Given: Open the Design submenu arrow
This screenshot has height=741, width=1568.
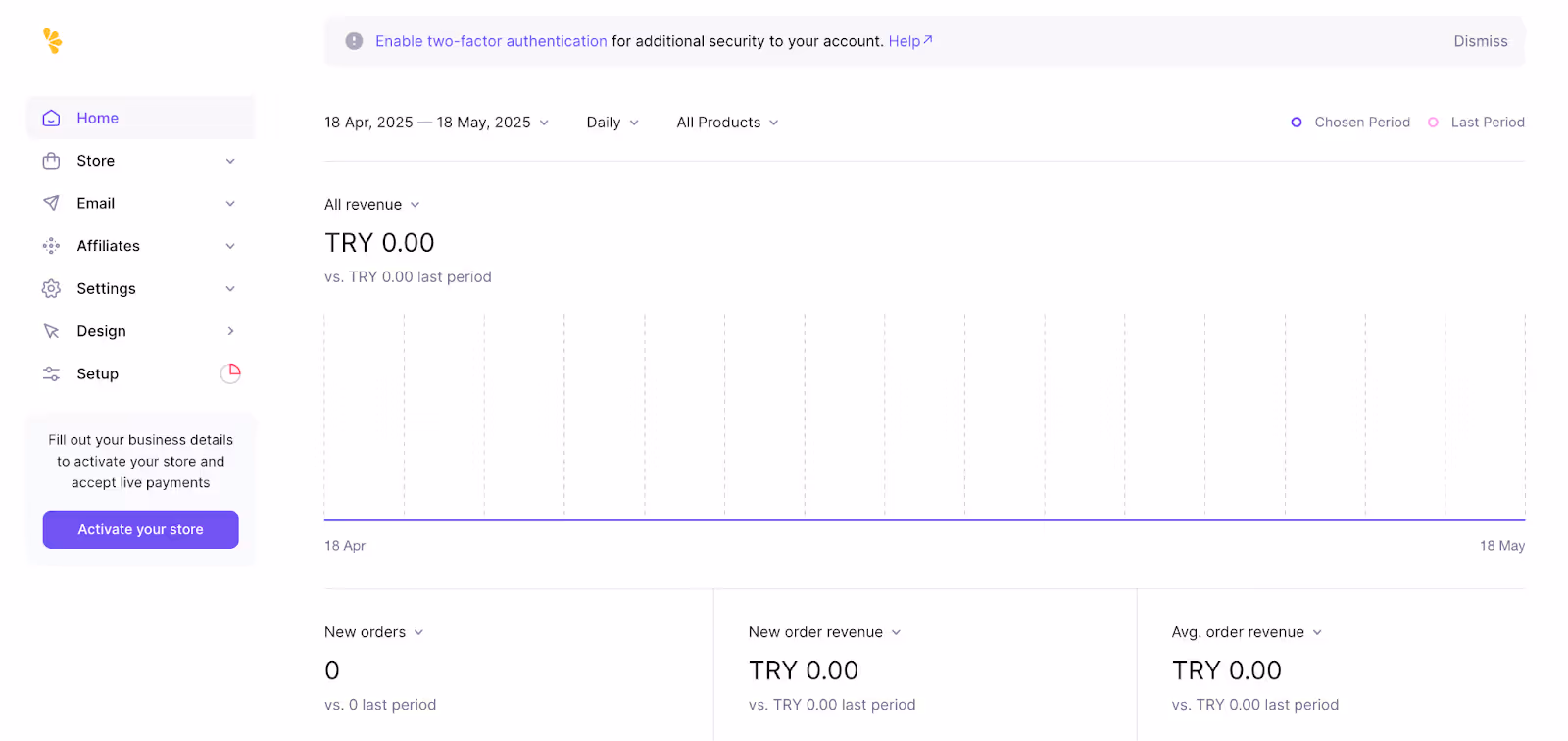Looking at the screenshot, I should pos(230,331).
